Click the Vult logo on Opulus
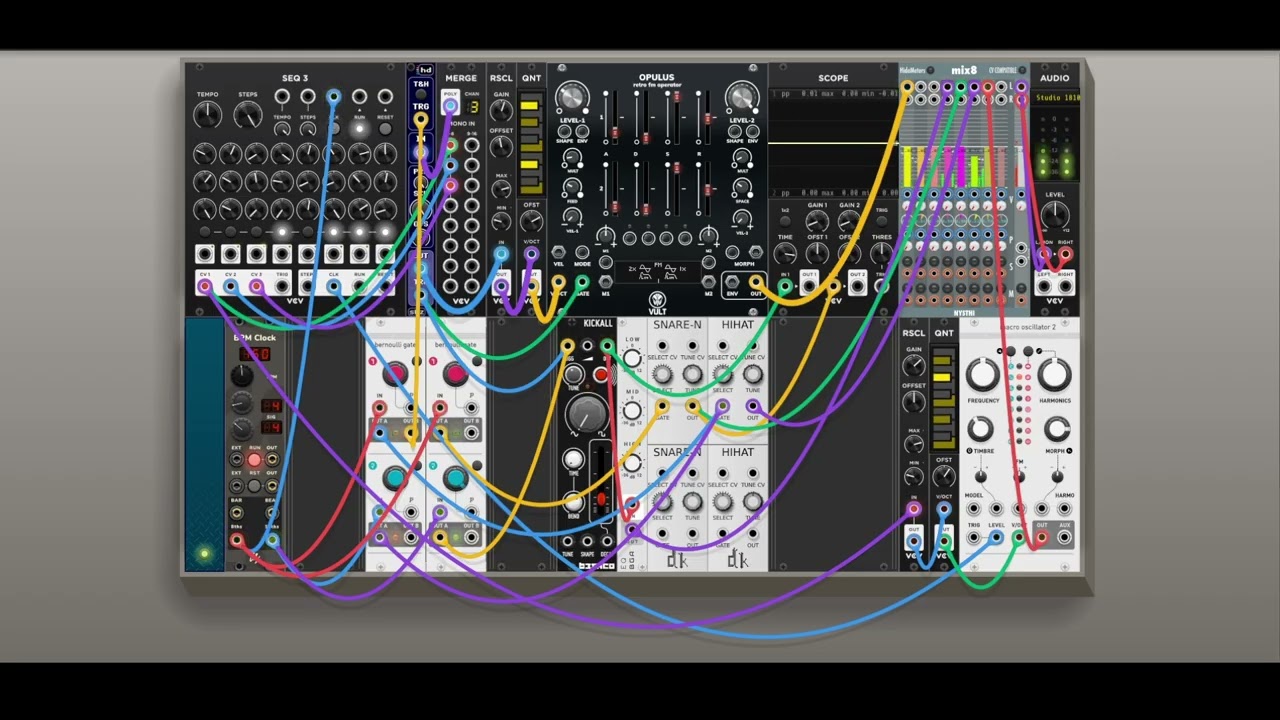 coord(657,301)
